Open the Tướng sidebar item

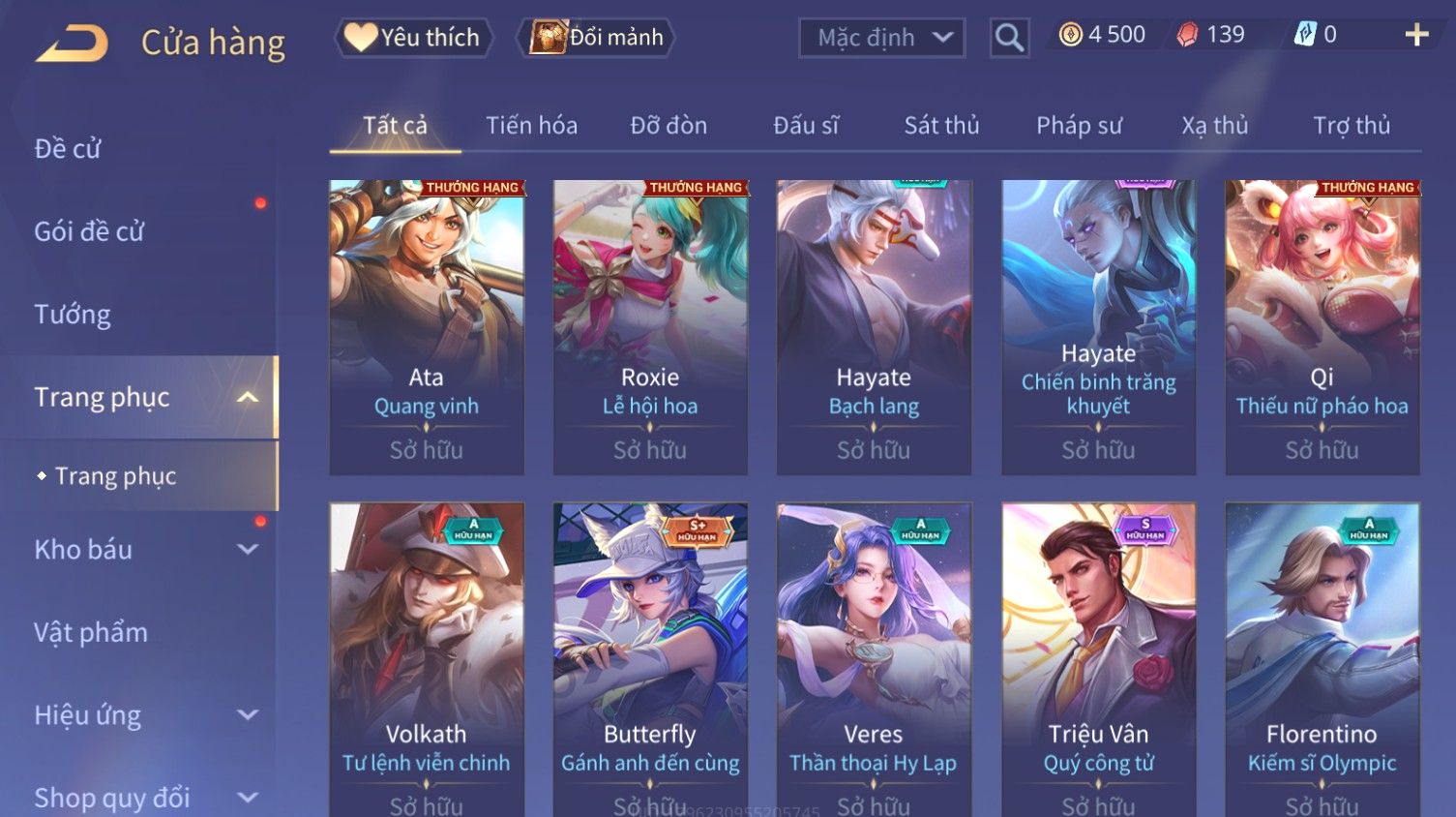tap(73, 315)
